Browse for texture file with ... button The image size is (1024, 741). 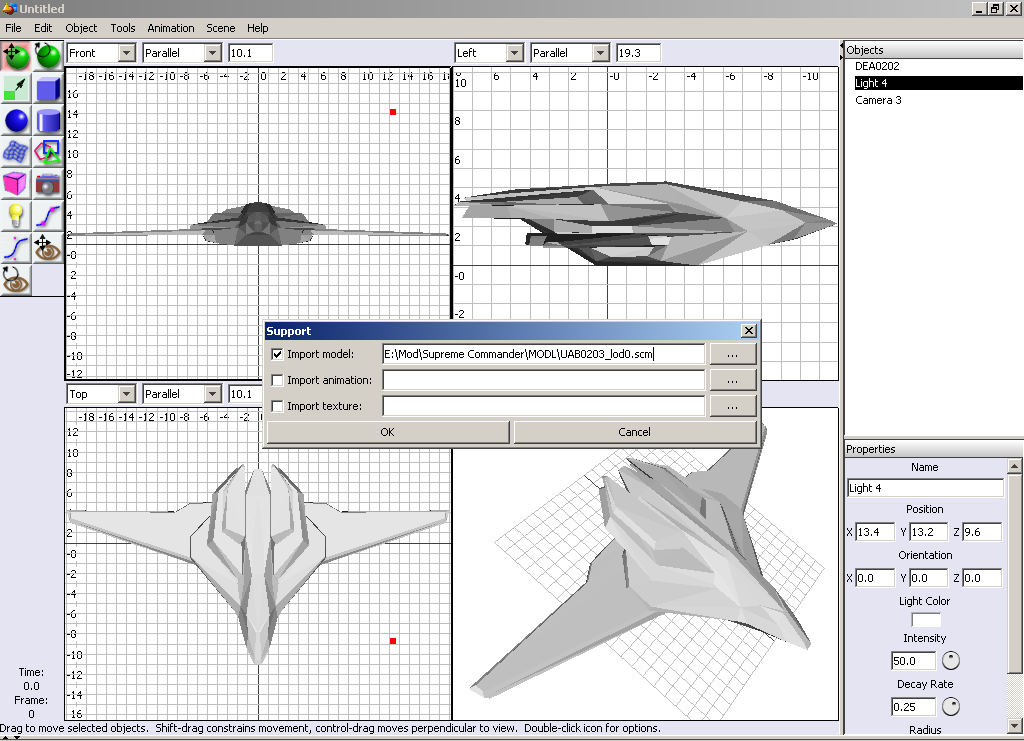(733, 406)
